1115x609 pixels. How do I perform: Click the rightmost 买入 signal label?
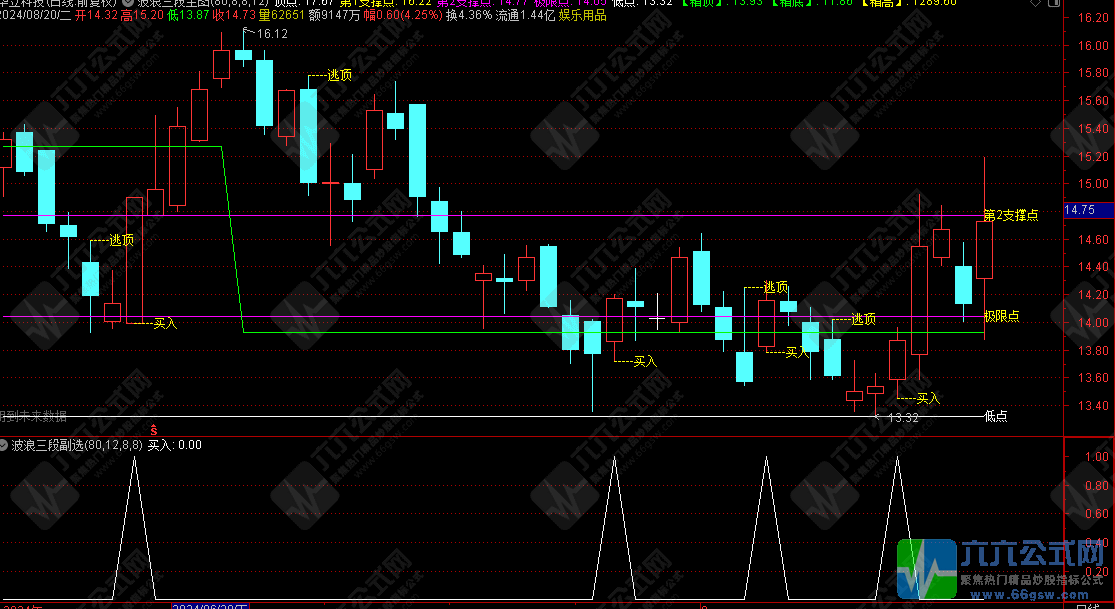928,398
